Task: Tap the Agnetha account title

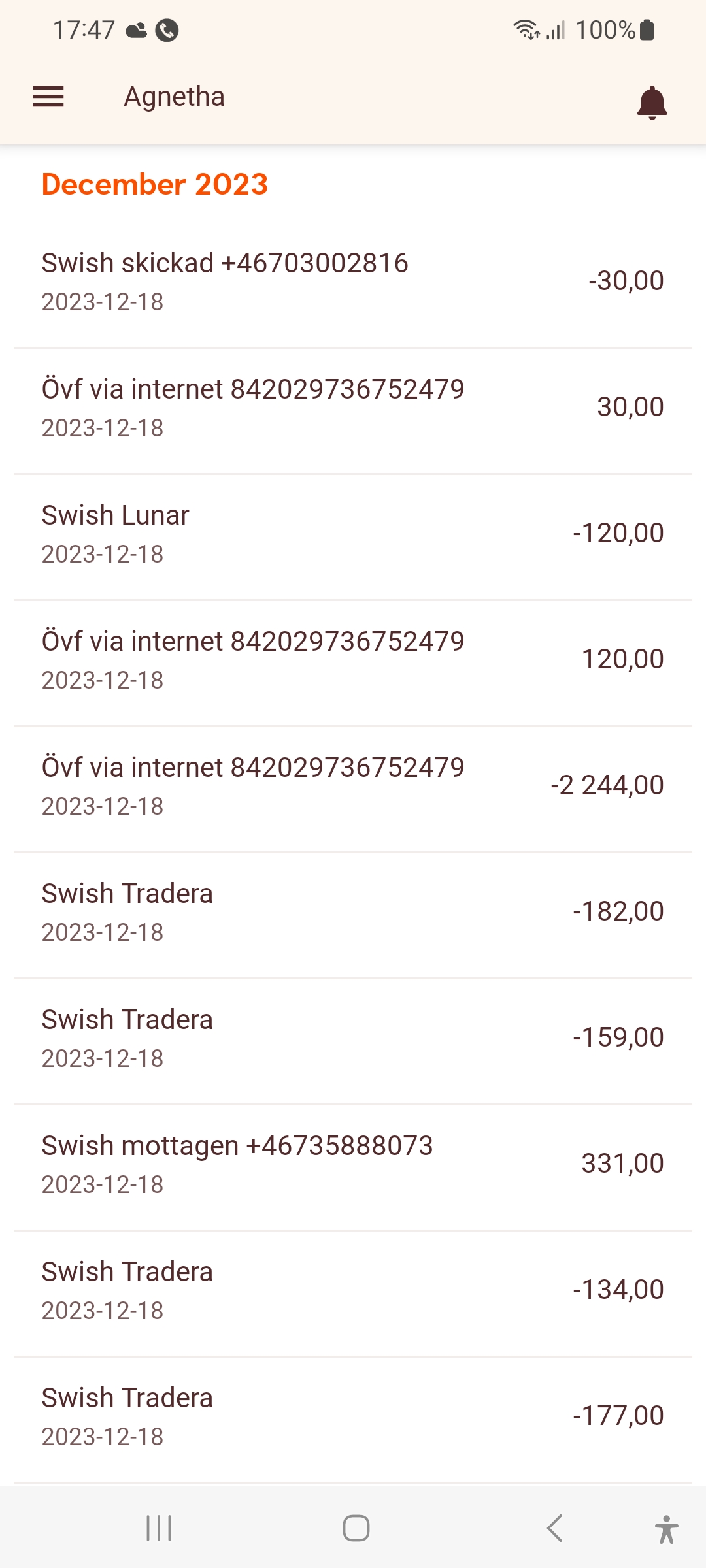Action: pyautogui.click(x=175, y=97)
